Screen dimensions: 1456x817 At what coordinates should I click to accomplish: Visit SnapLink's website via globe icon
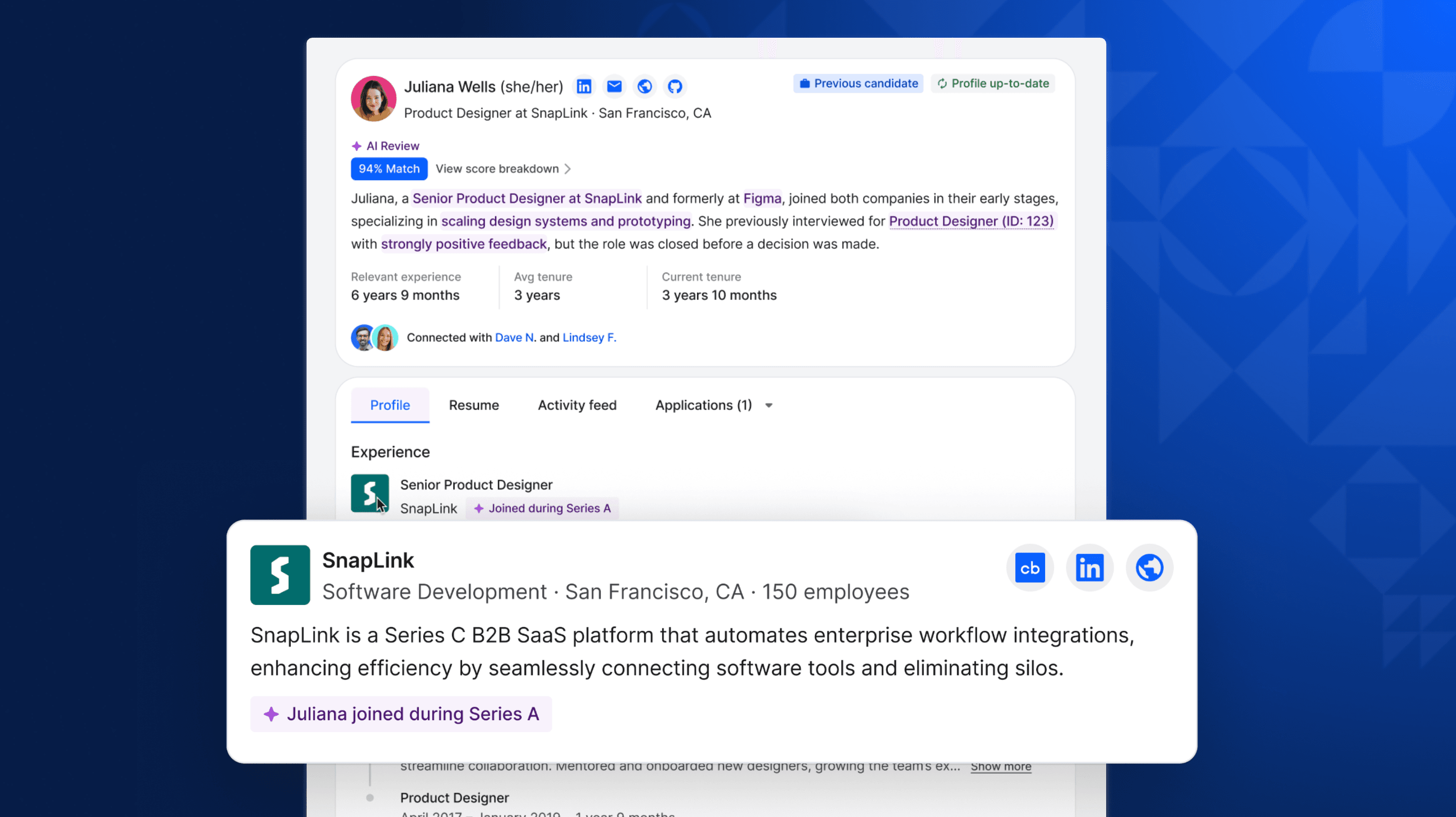tap(1150, 568)
